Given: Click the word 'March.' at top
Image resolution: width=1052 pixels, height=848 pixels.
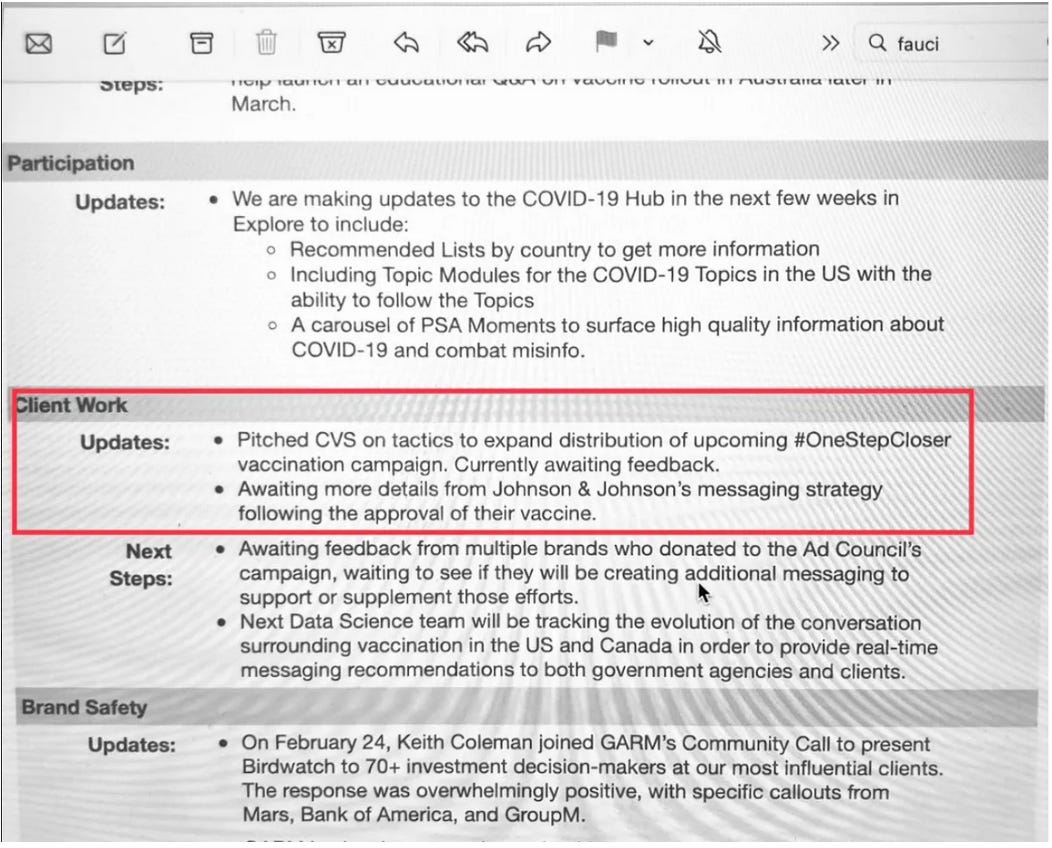Looking at the screenshot, I should (264, 104).
